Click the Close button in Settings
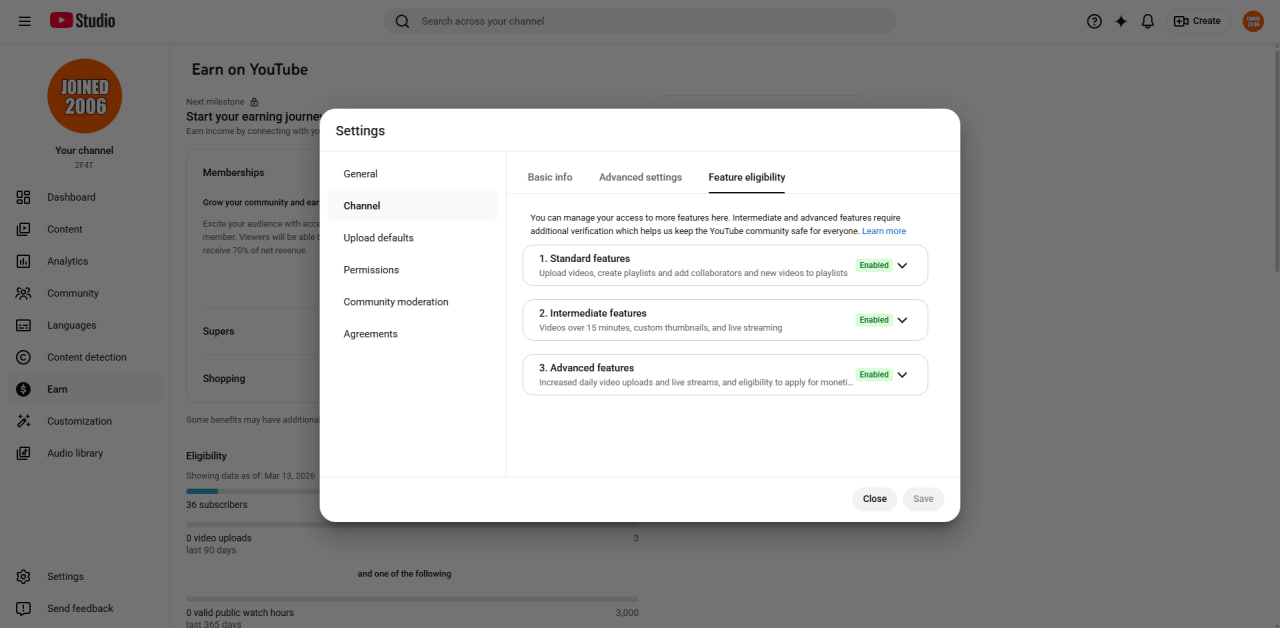The height and width of the screenshot is (628, 1280). (875, 499)
